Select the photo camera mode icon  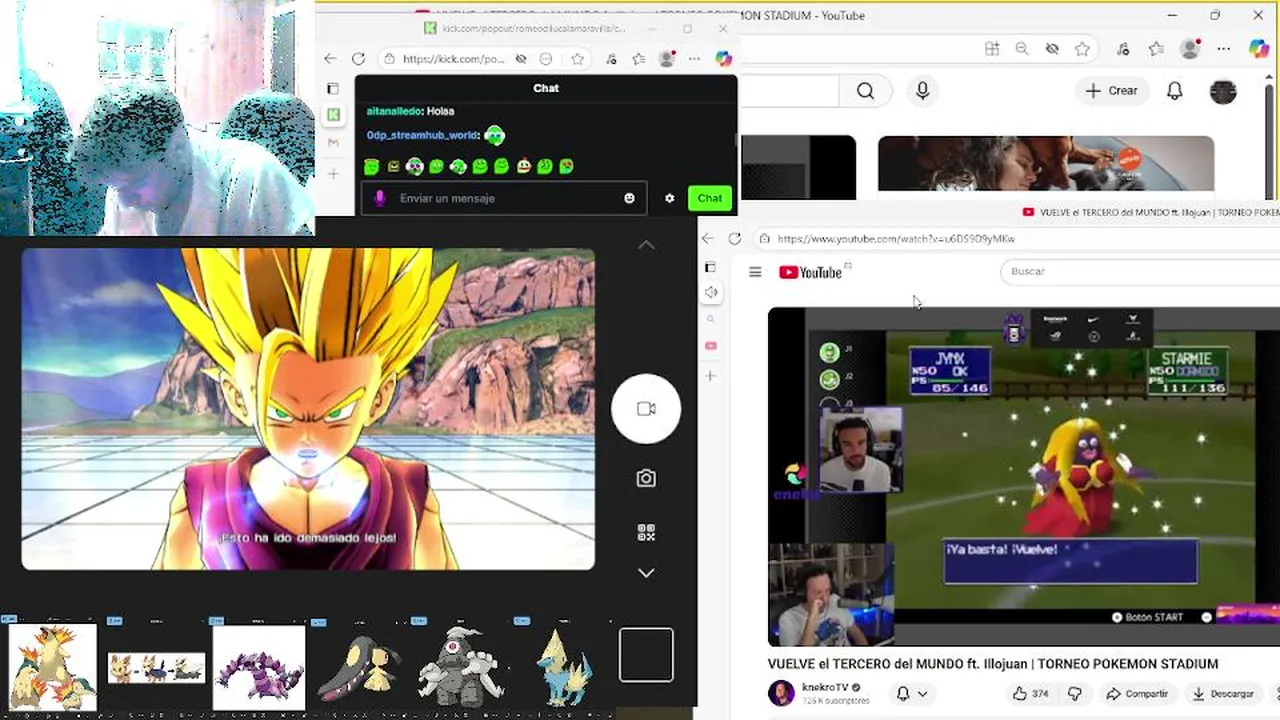click(x=646, y=478)
